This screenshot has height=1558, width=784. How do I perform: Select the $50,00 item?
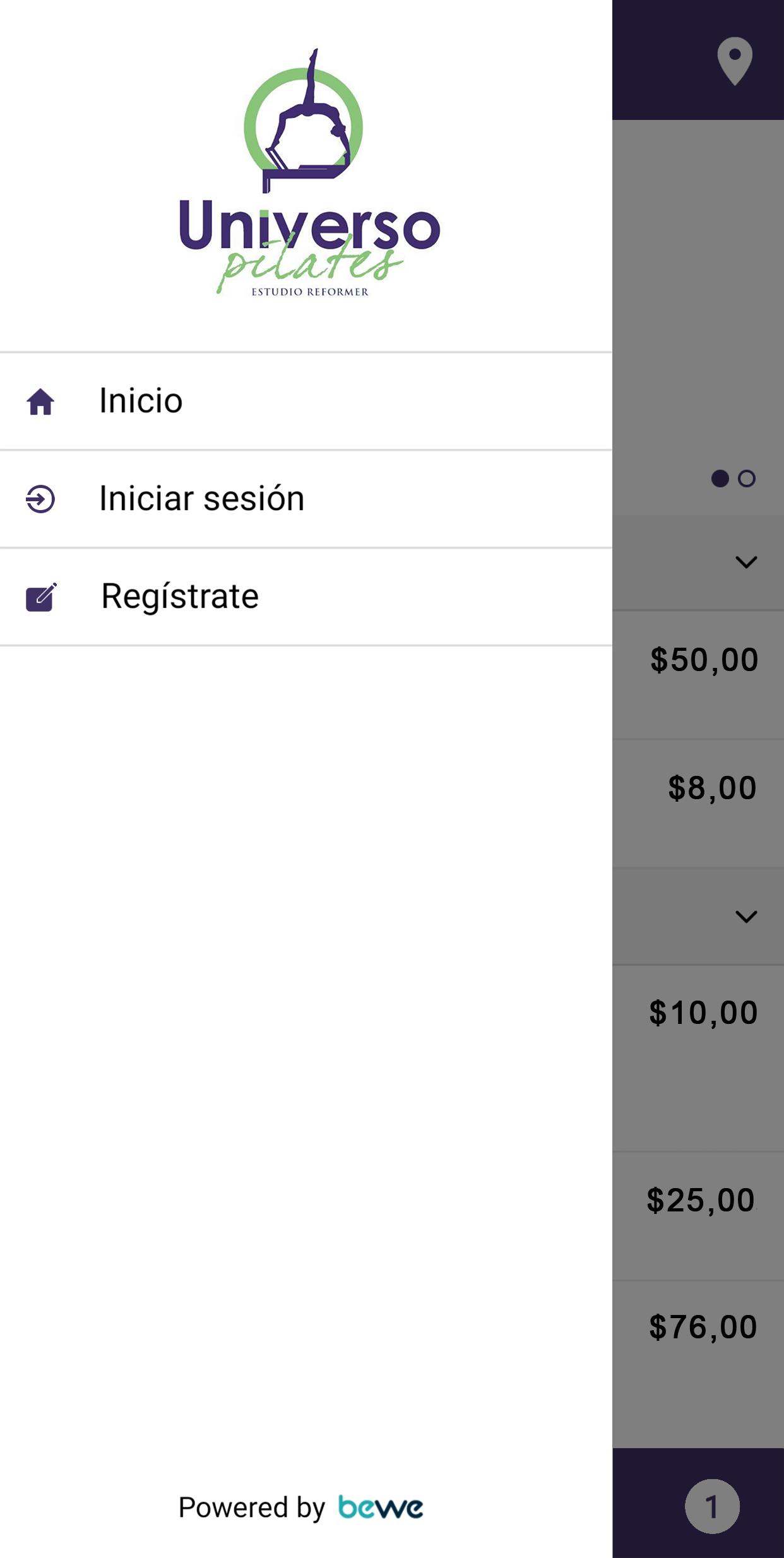[704, 660]
